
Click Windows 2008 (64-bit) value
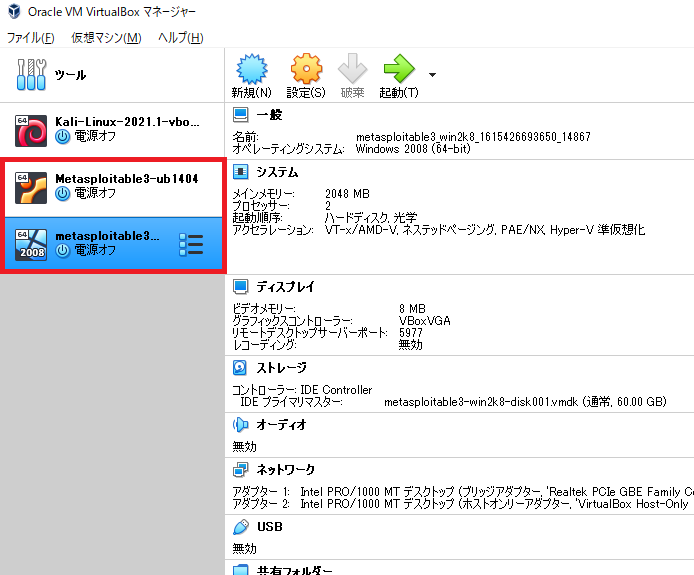[413, 149]
